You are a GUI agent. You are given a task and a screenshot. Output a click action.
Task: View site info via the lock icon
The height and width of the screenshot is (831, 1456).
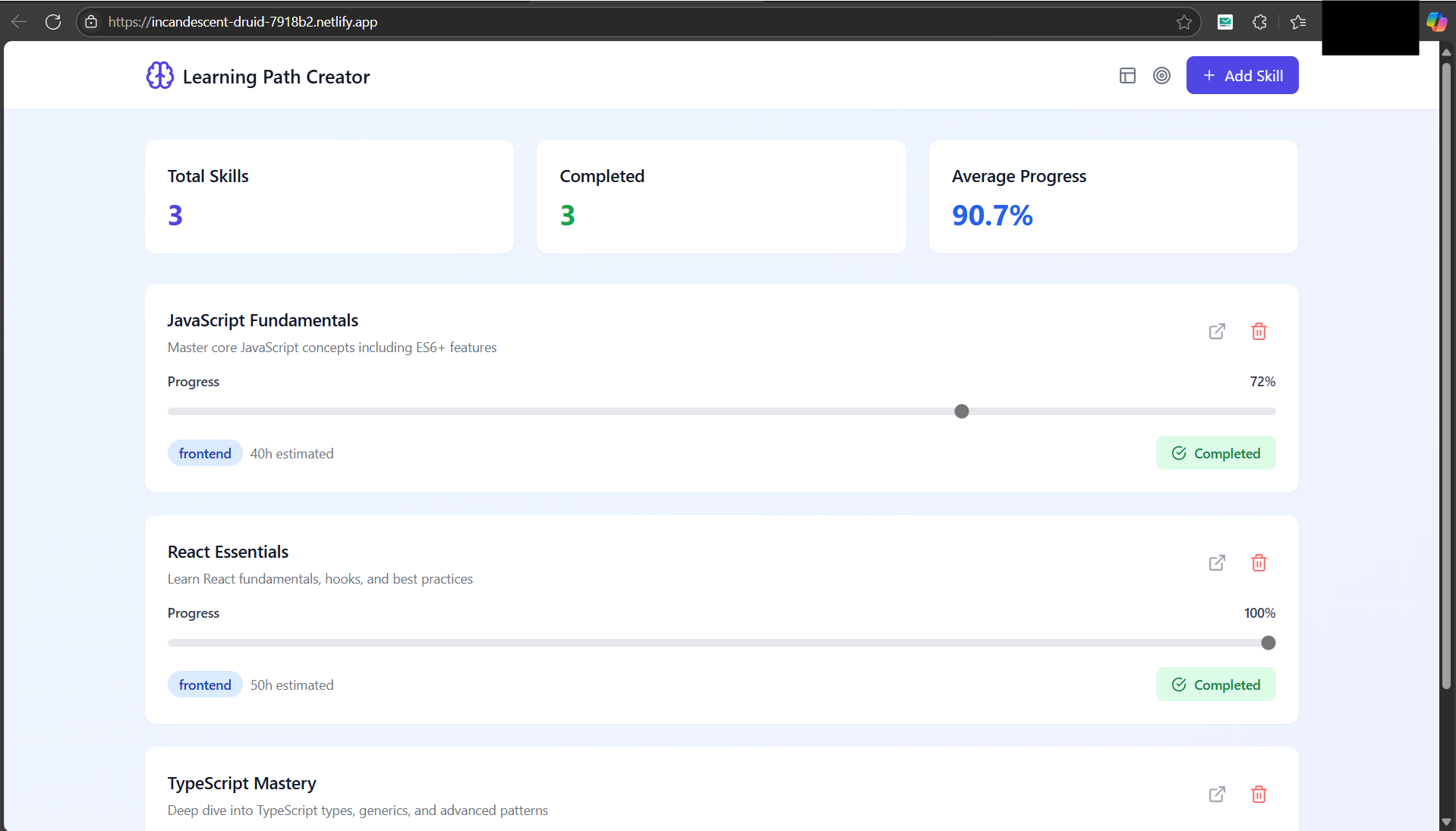[x=91, y=21]
